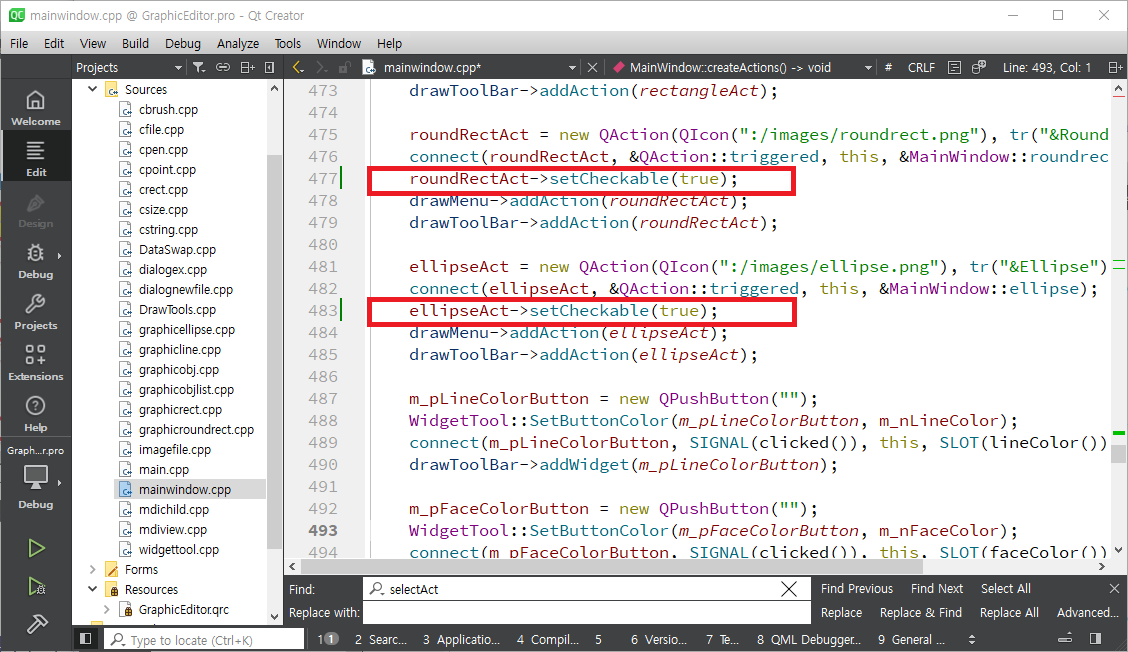1128x652 pixels.
Task: Open the Graph...r.pro kit selector
Action: click(35, 476)
